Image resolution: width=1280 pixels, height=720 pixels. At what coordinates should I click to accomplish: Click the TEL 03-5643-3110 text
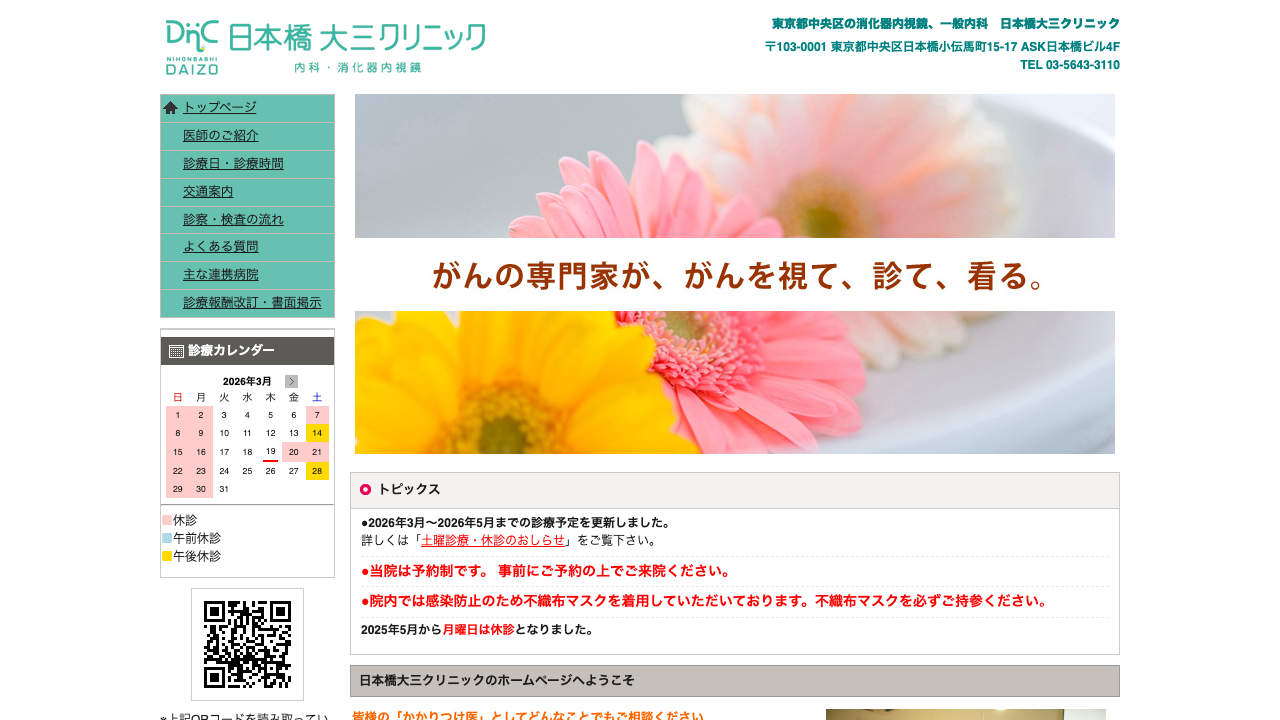click(x=1069, y=65)
